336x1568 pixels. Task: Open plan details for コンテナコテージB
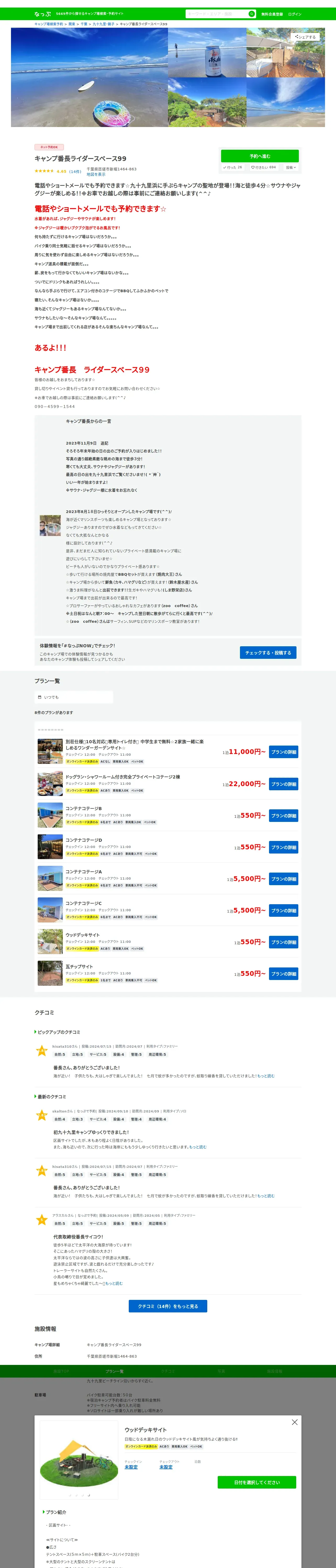[x=284, y=816]
